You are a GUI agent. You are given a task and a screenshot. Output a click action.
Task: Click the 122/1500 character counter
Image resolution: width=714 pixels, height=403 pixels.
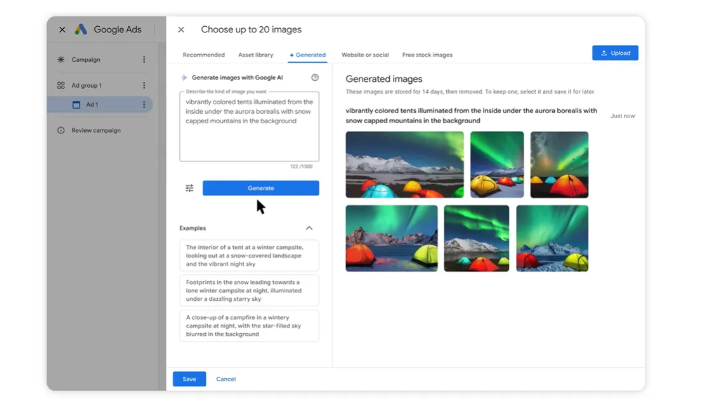coord(301,167)
